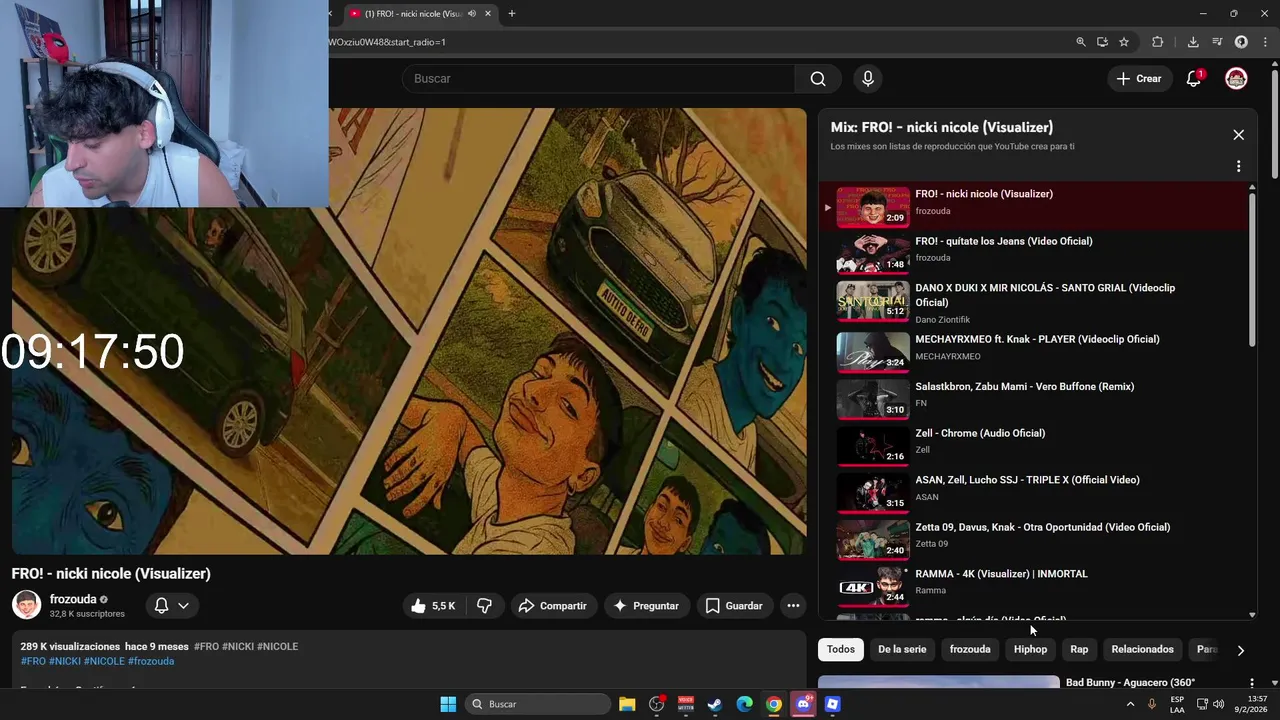Open Chrome media controls icon

click(1217, 42)
